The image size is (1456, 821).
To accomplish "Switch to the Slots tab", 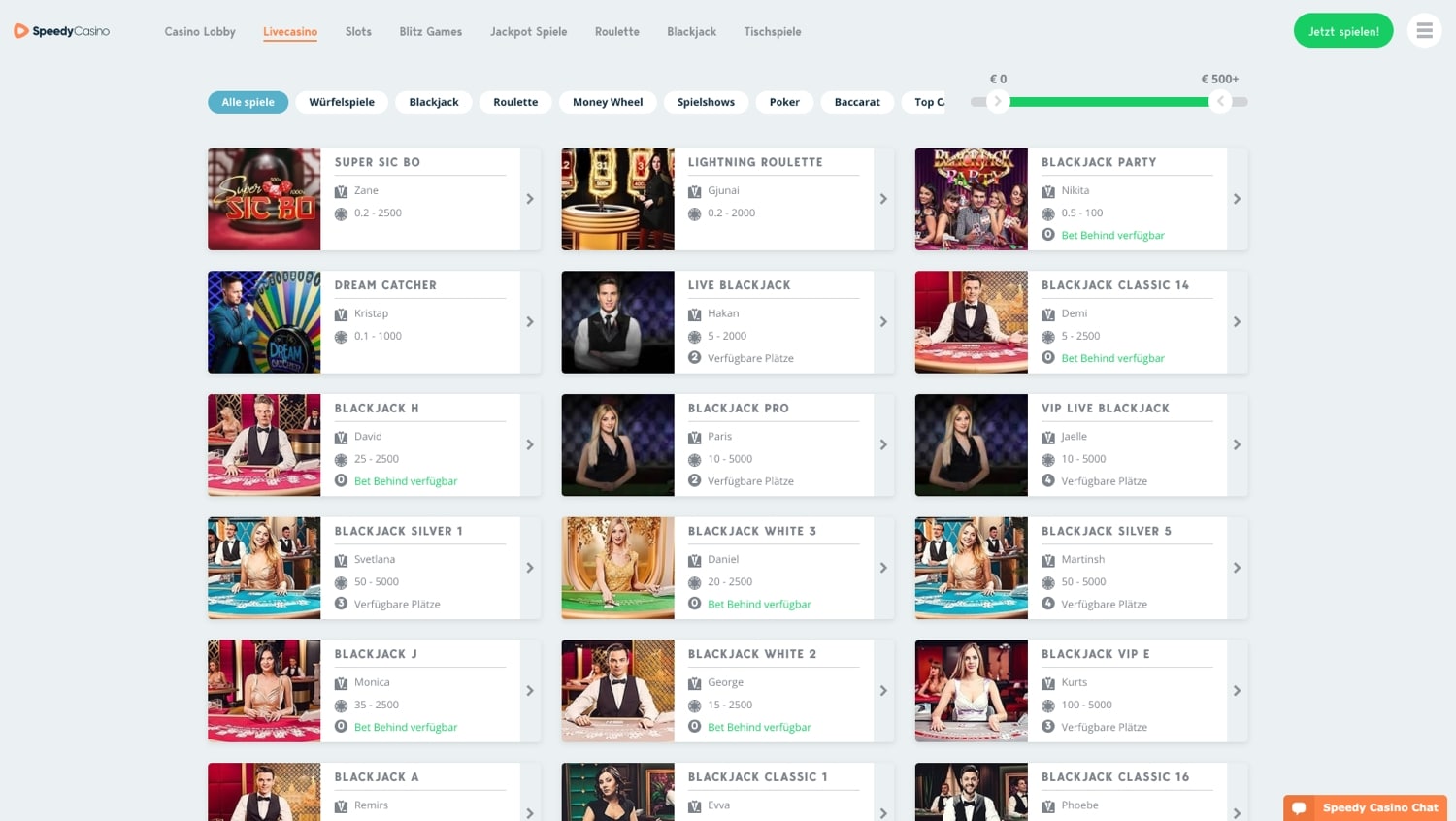I will point(358,32).
